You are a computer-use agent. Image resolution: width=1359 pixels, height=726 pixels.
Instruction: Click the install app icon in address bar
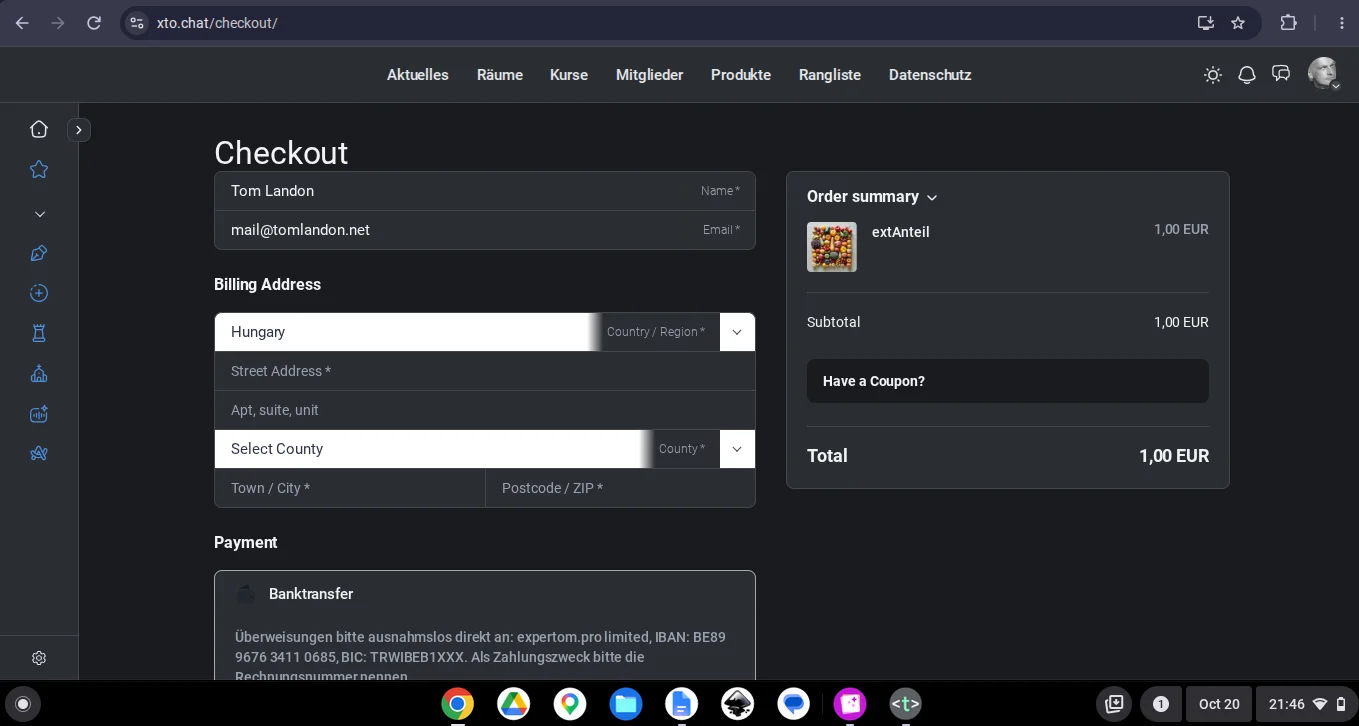click(1206, 23)
